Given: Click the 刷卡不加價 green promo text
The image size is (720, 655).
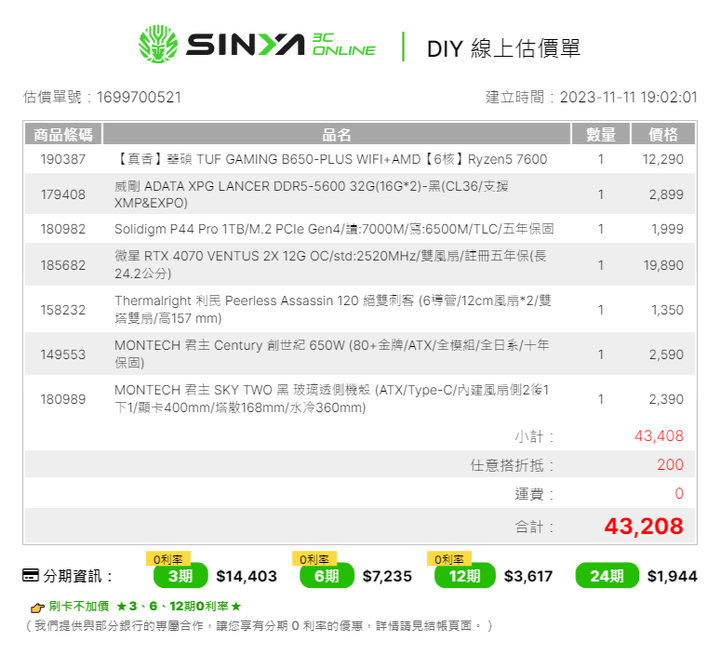Looking at the screenshot, I should pos(145,606).
